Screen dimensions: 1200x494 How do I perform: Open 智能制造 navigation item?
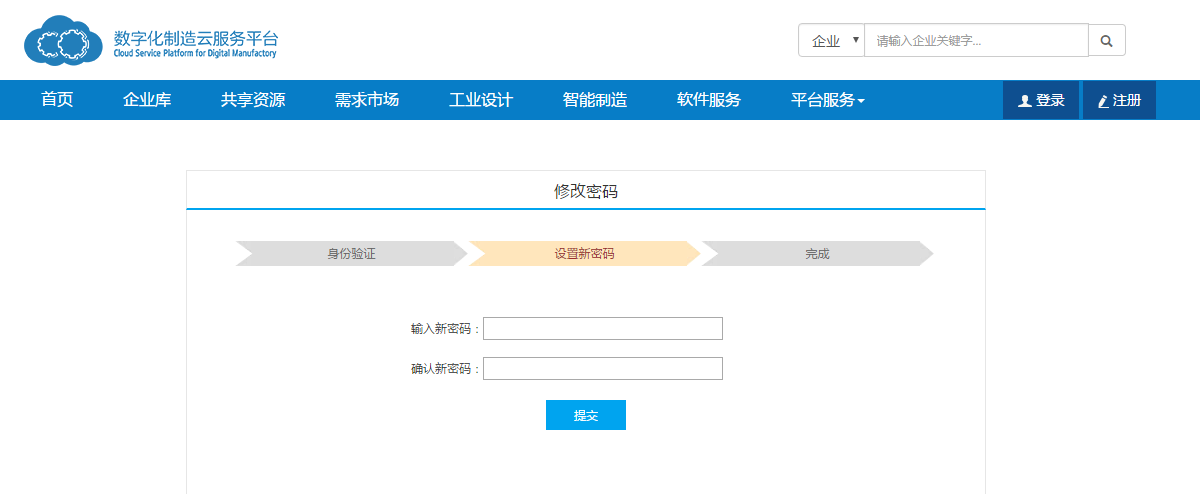[x=595, y=100]
